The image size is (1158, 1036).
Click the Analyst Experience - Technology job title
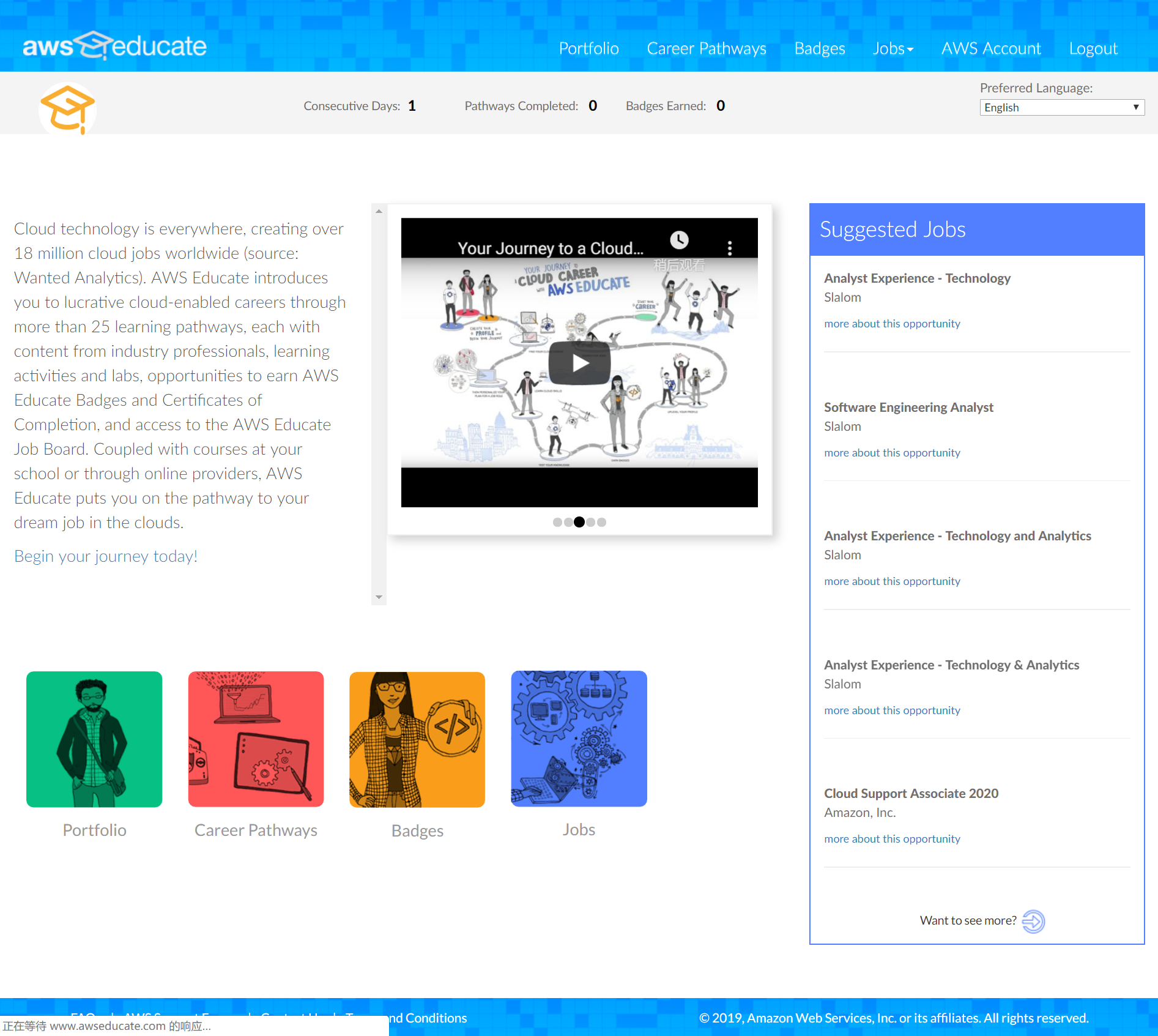(x=917, y=278)
